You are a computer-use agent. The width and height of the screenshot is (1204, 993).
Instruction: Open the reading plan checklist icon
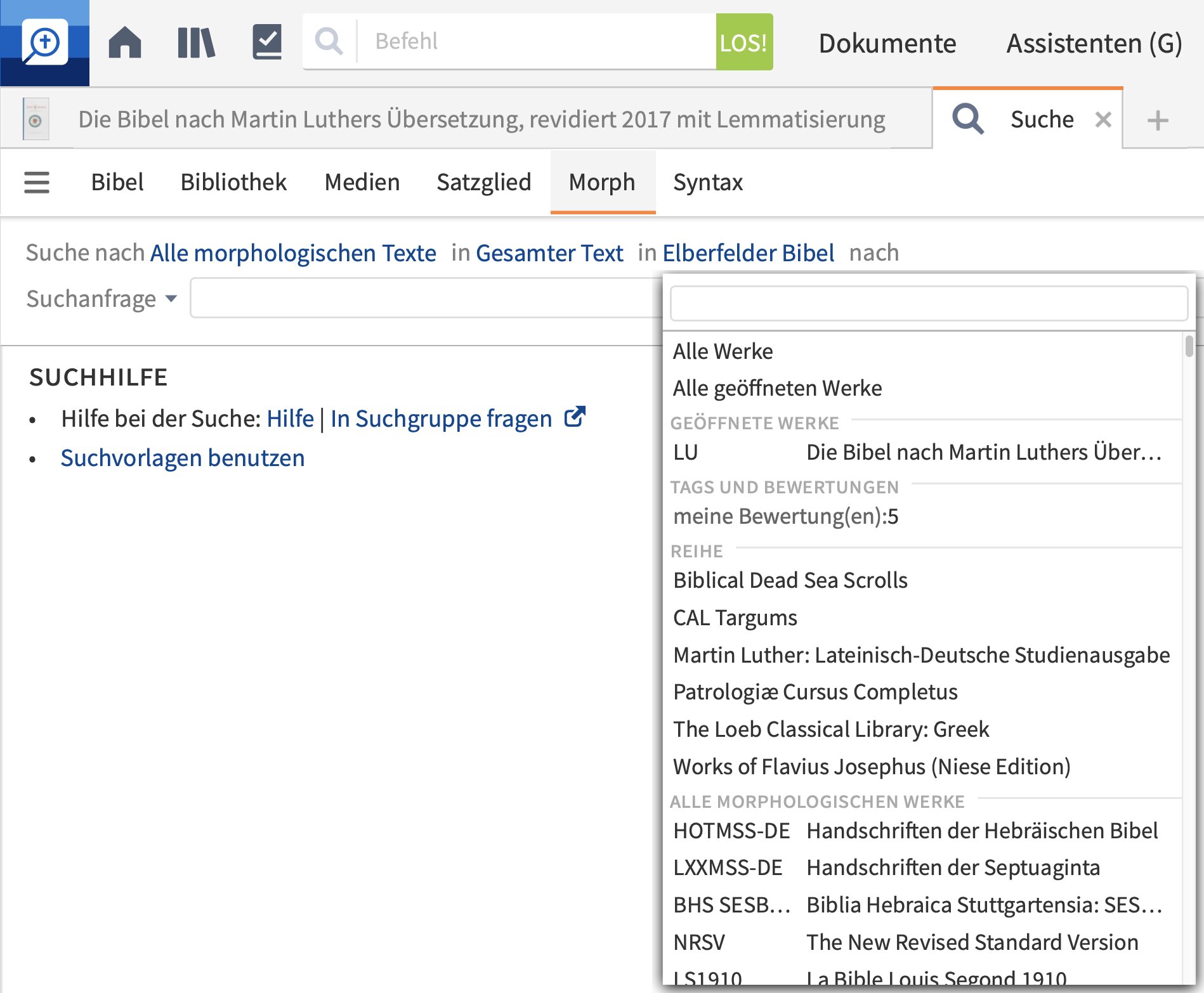click(267, 42)
